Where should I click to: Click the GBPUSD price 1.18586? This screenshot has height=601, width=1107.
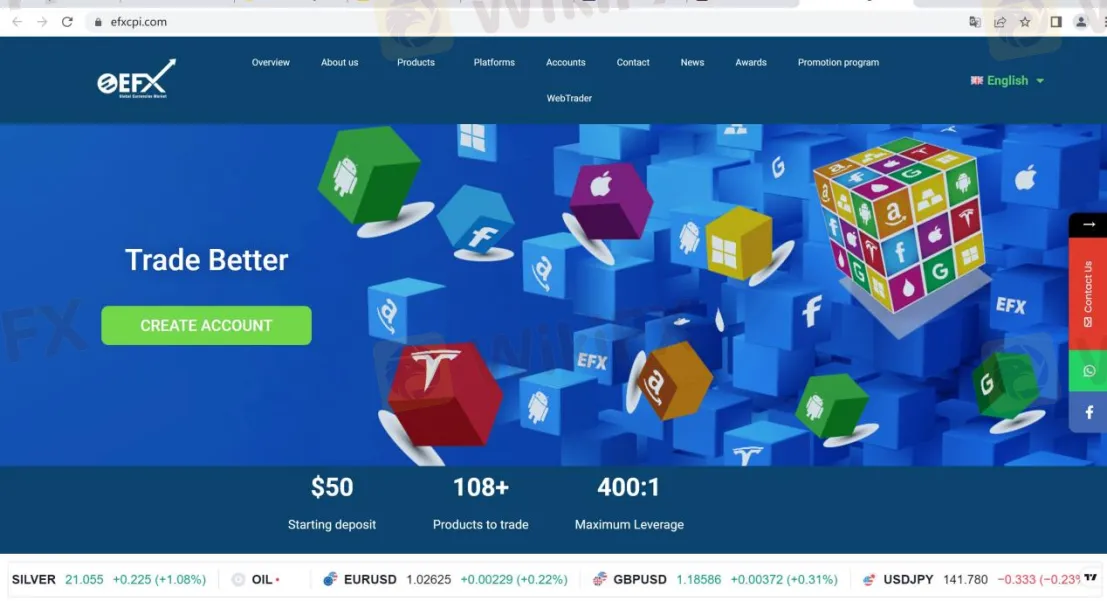pos(698,579)
